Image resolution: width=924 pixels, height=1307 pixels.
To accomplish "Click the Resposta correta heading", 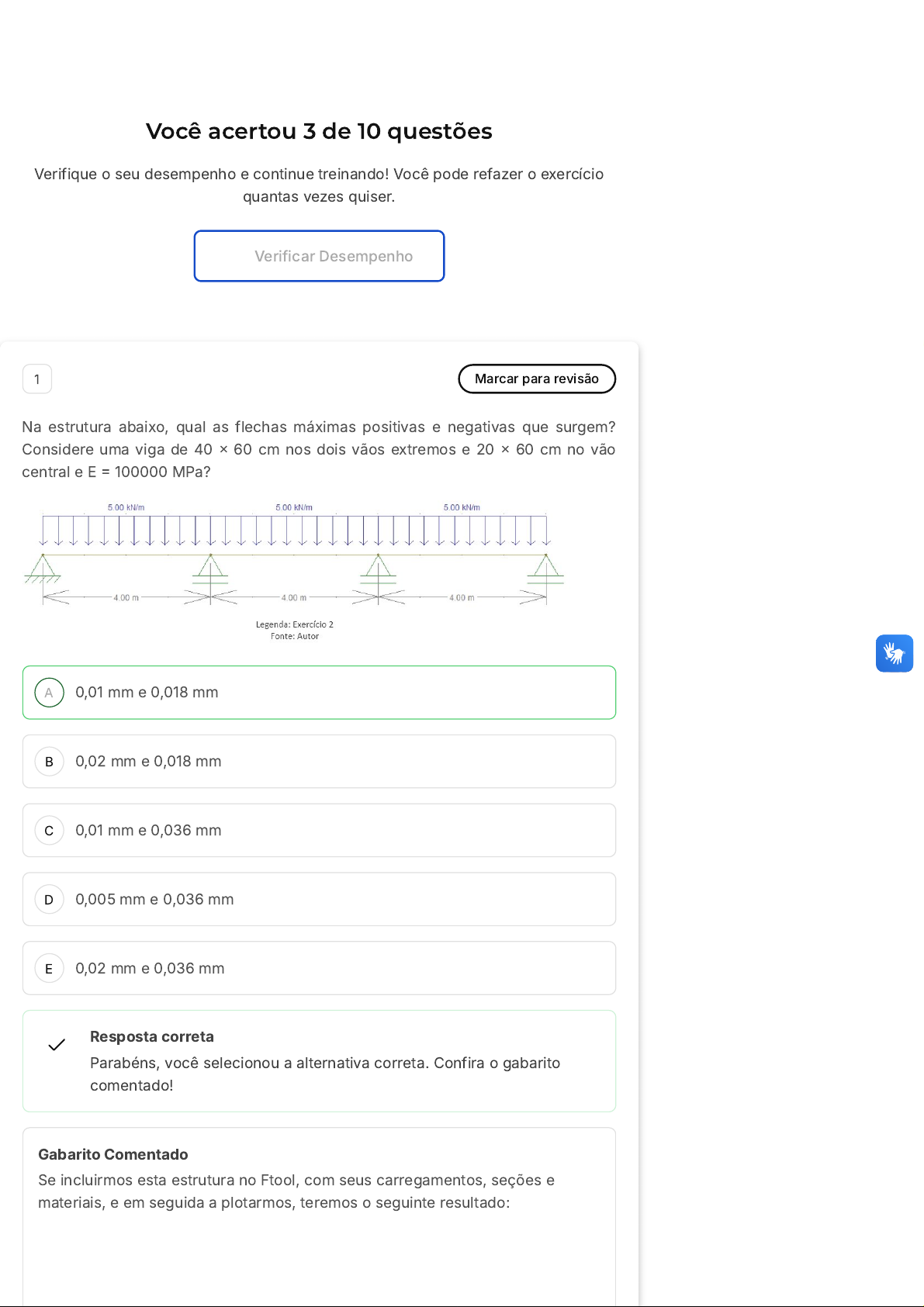I will click(x=152, y=1037).
